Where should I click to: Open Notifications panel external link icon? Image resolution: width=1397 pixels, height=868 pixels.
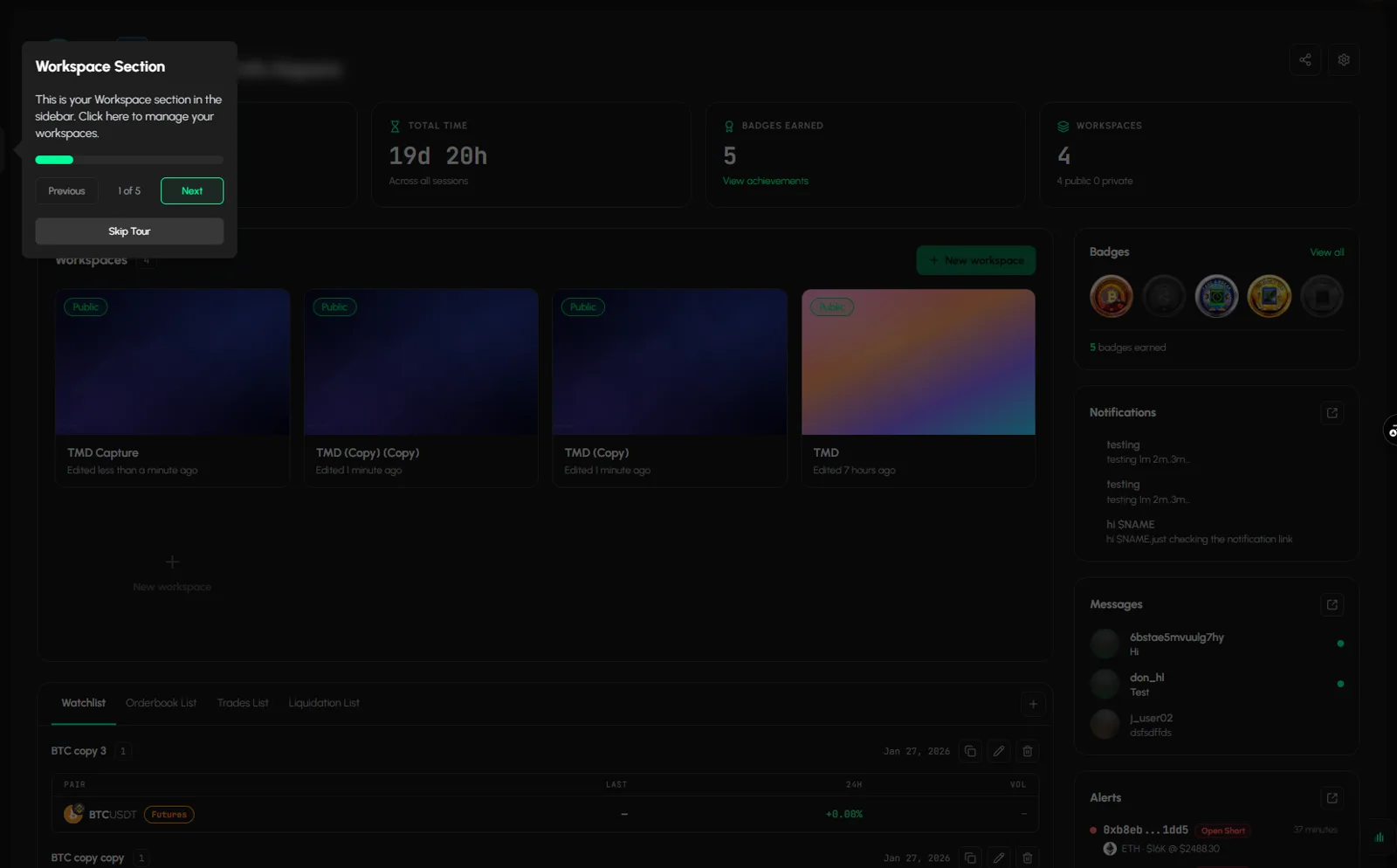pyautogui.click(x=1332, y=413)
